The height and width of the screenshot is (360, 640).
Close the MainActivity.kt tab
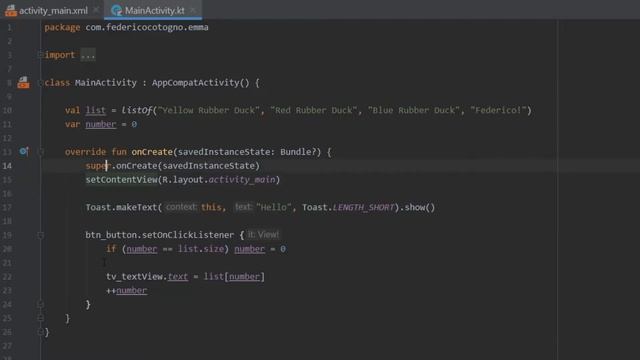[193, 10]
